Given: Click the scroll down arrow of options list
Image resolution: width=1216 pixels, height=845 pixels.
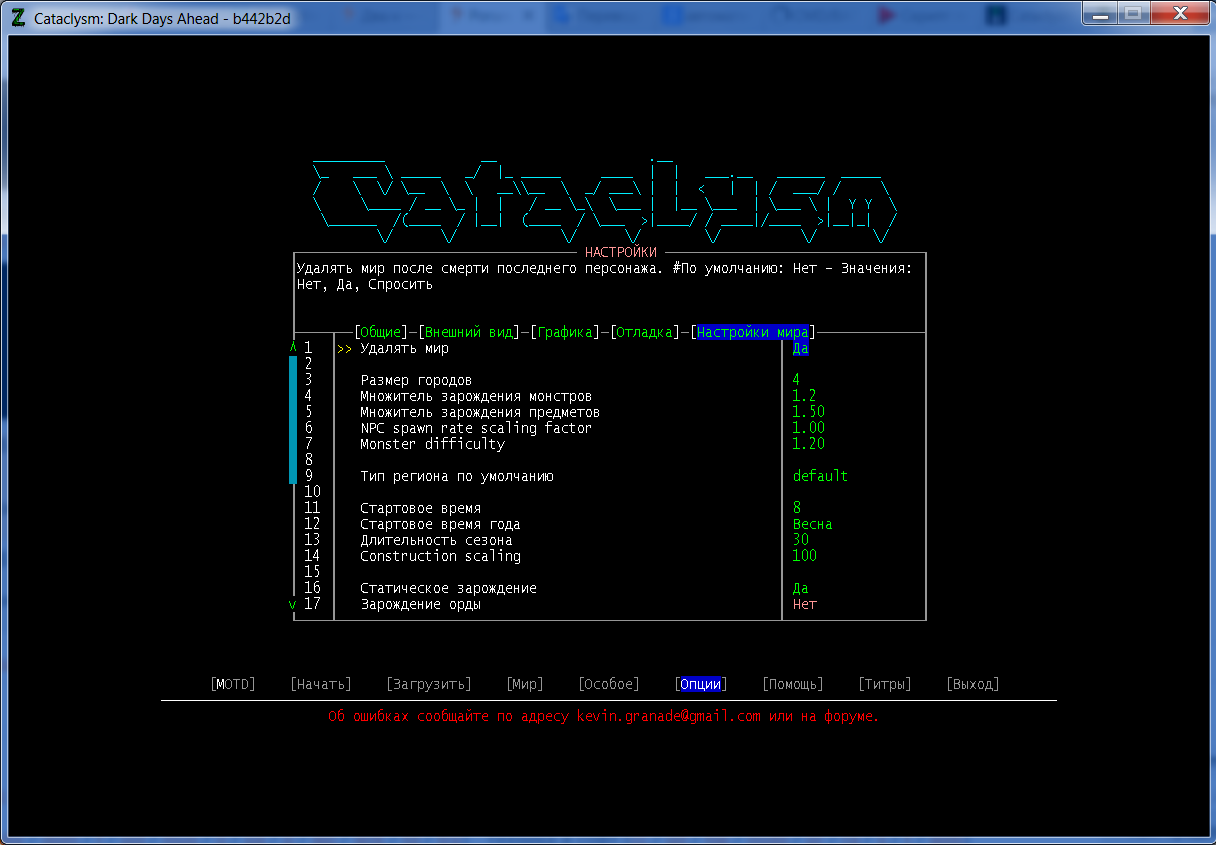Looking at the screenshot, I should [293, 604].
